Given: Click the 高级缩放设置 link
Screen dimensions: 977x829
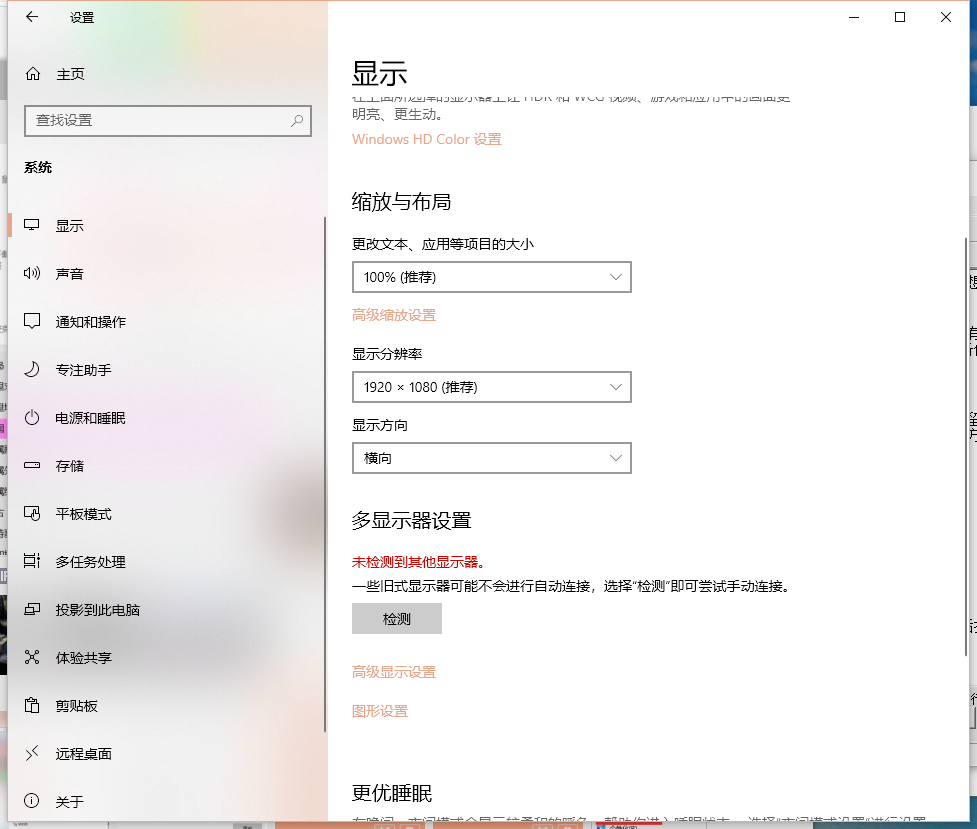Looking at the screenshot, I should (x=394, y=315).
